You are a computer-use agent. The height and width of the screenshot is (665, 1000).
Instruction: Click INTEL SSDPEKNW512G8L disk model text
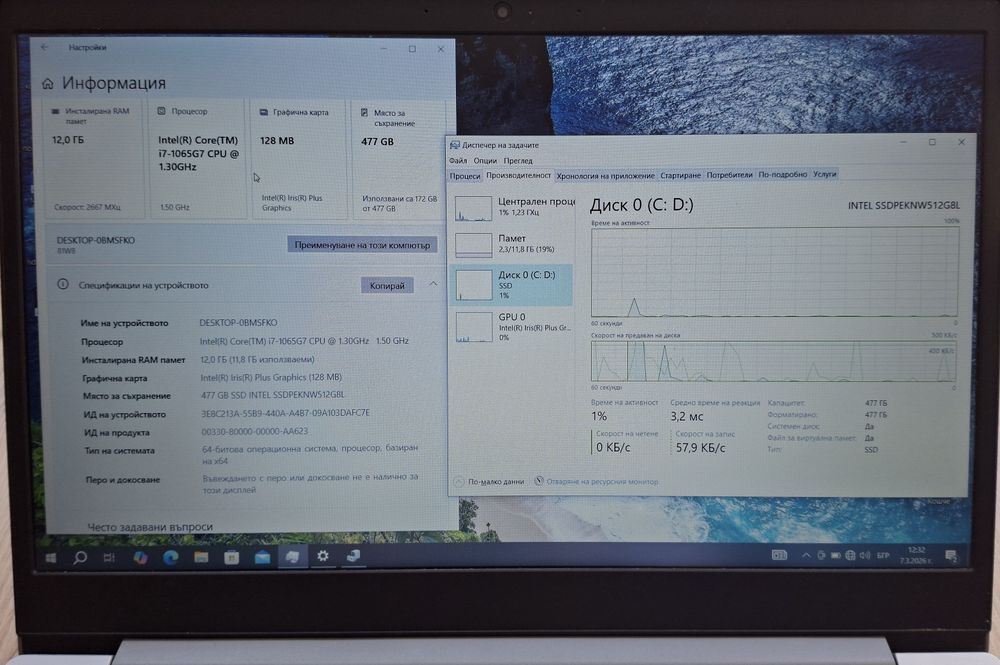coord(904,205)
